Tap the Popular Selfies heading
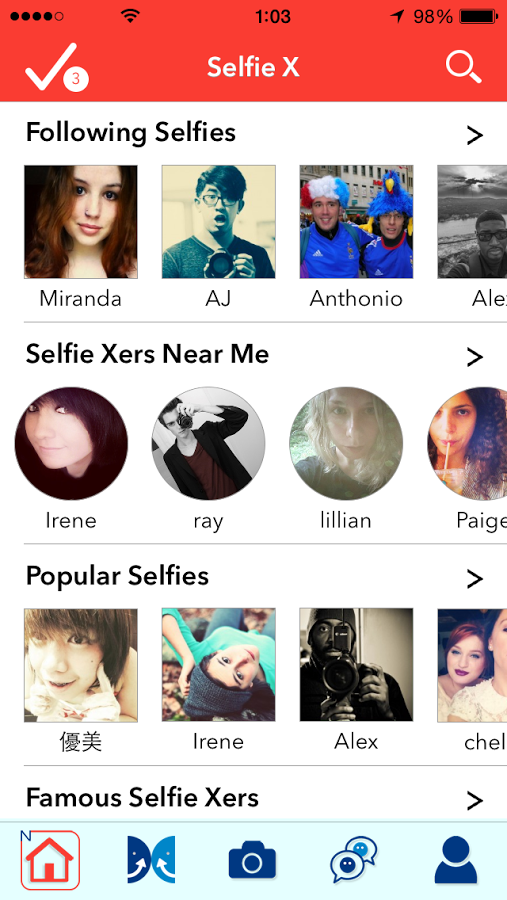Viewport: 507px width, 900px height. (117, 576)
